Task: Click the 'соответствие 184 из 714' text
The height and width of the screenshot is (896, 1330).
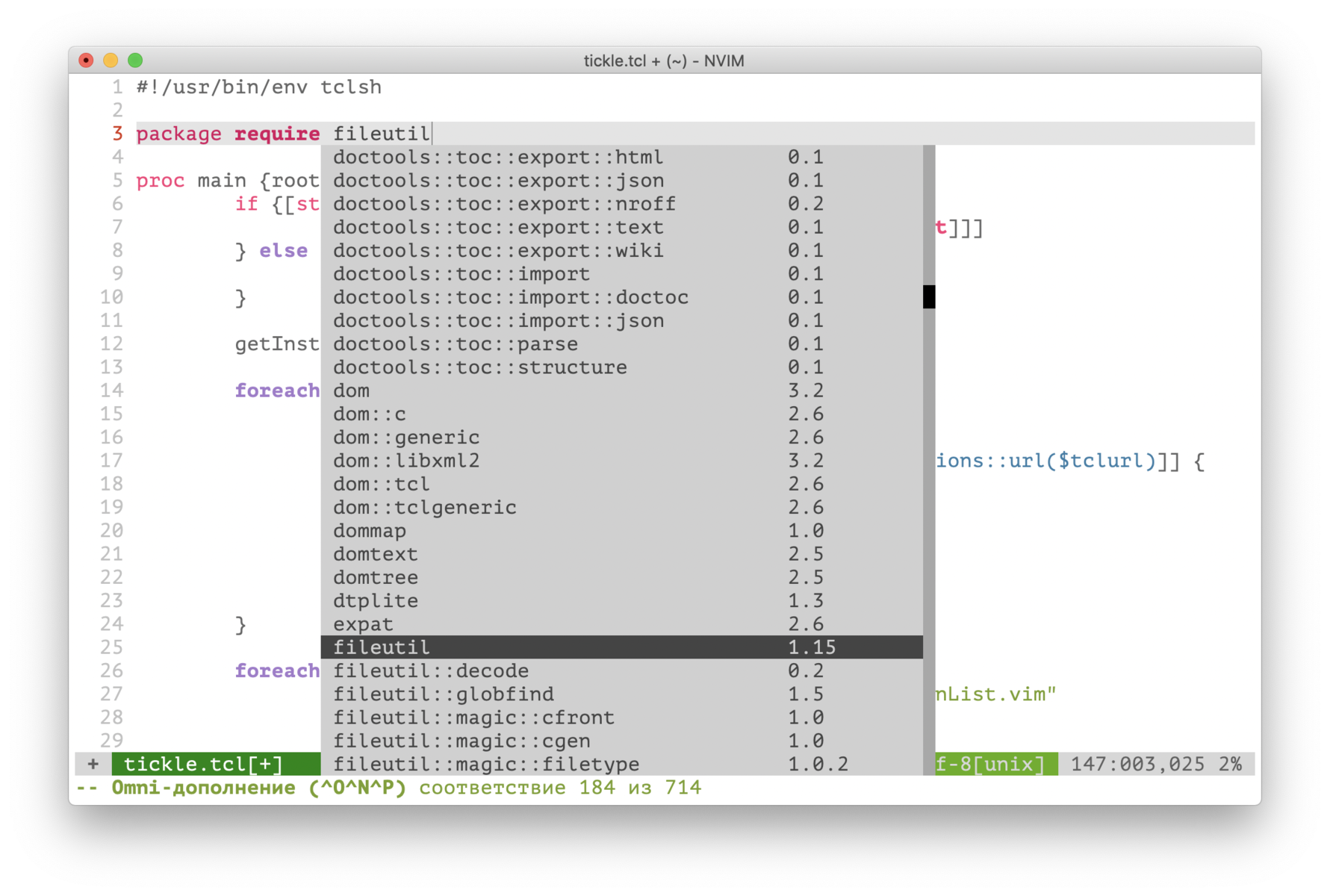Action: (x=560, y=788)
